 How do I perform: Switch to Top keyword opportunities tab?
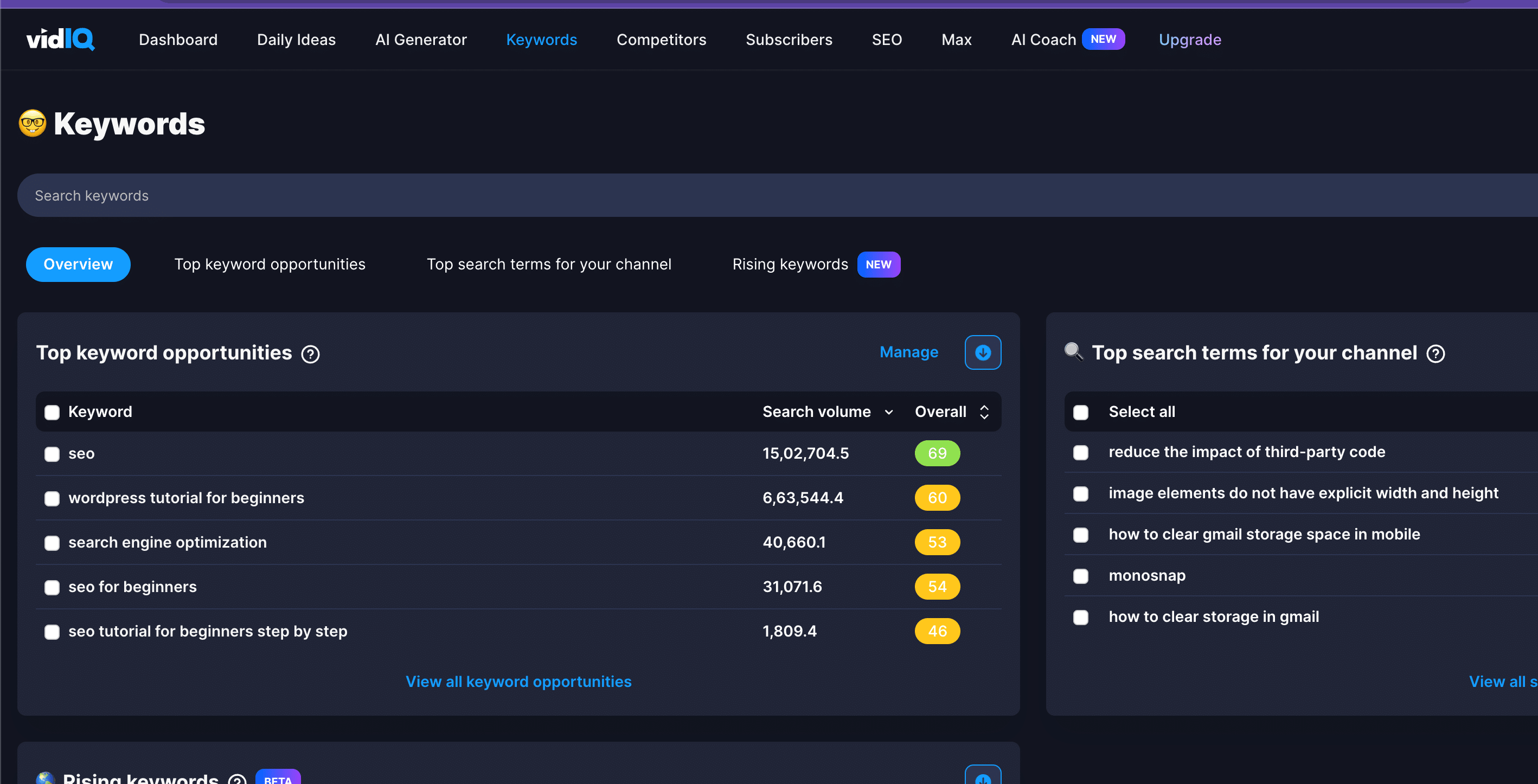coord(270,264)
